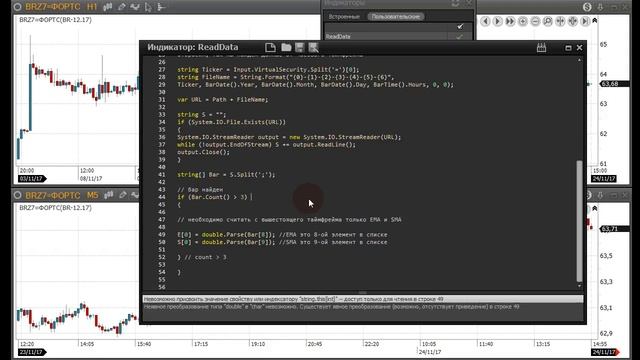
Task: Click the code editor vertical scrollbar thumb
Action: tap(579, 221)
